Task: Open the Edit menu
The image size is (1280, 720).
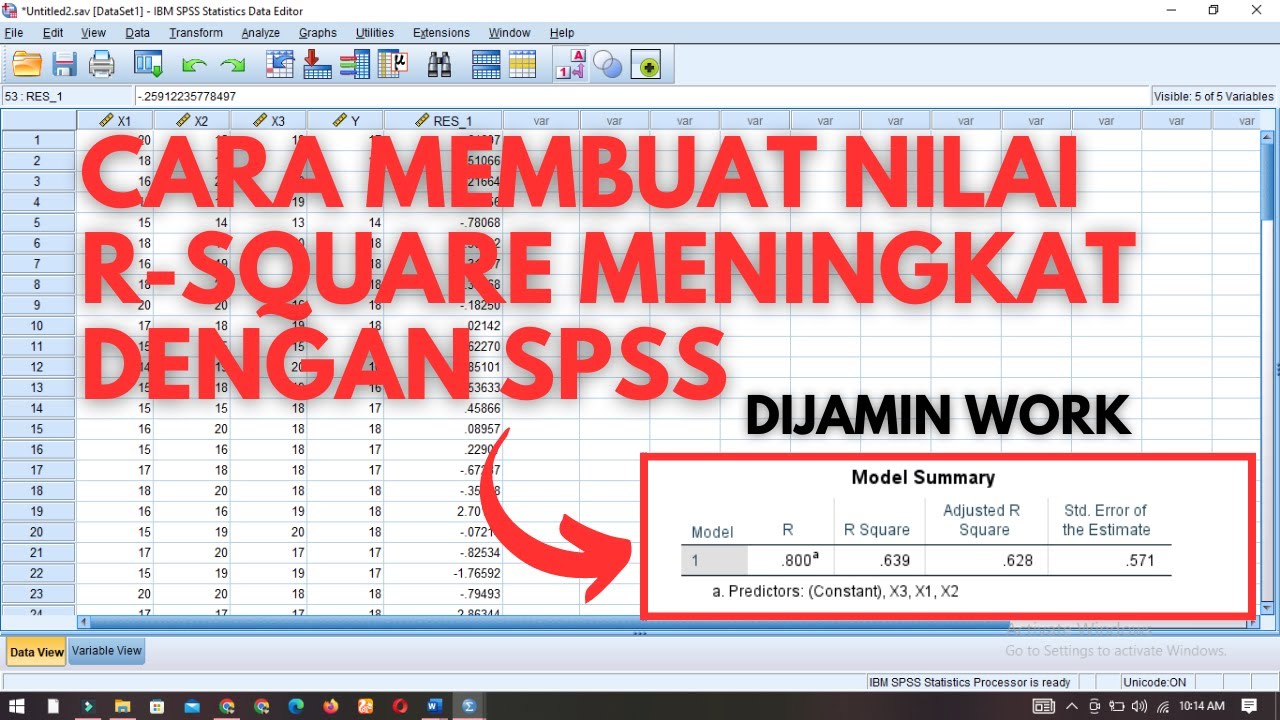Action: click(x=53, y=33)
